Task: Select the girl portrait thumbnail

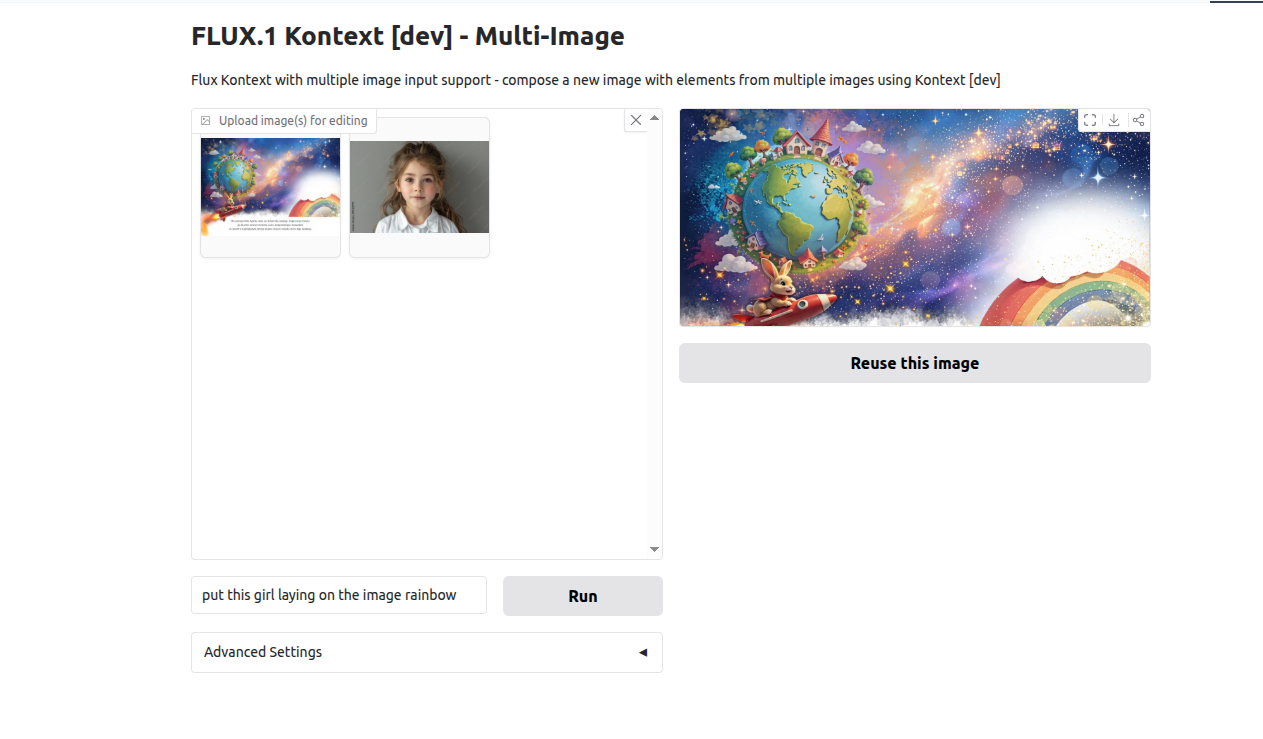Action: pyautogui.click(x=420, y=187)
